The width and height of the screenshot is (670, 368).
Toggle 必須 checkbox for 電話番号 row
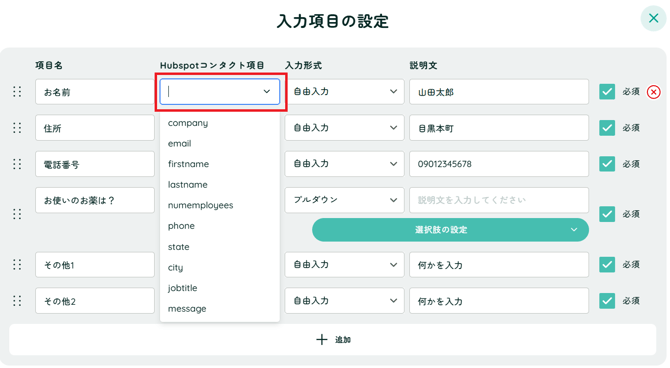pos(607,164)
